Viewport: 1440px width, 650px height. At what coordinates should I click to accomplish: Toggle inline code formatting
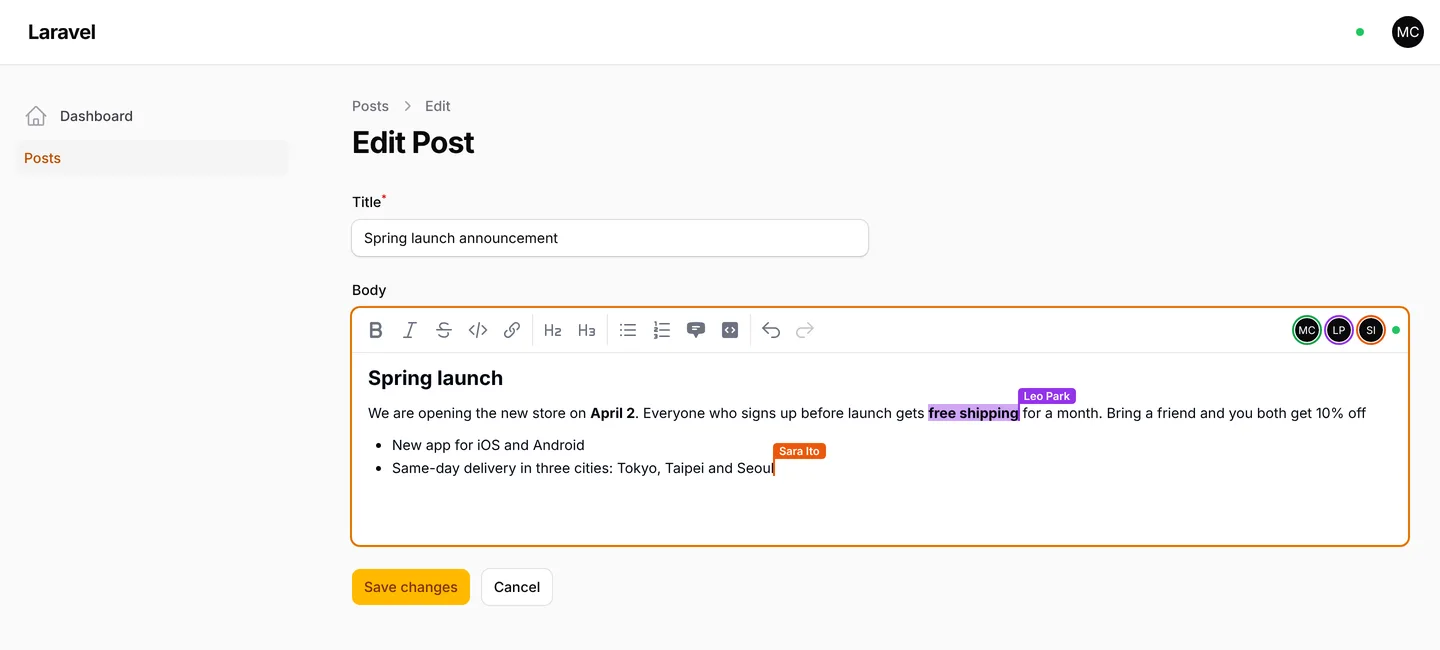pyautogui.click(x=478, y=330)
